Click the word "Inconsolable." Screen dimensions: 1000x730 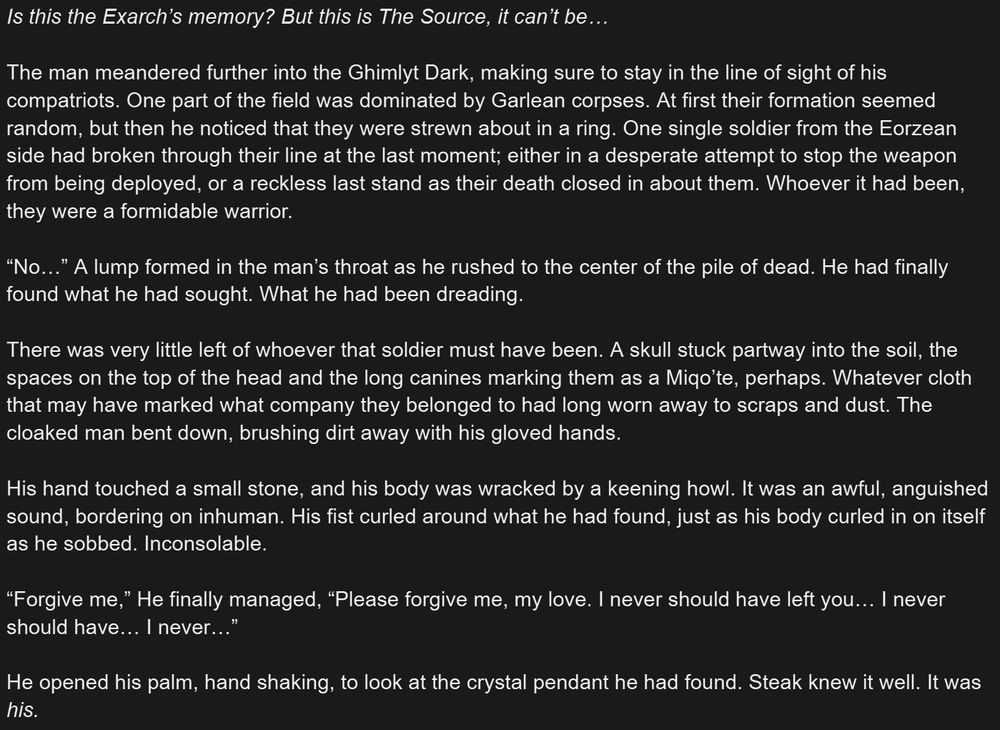point(205,544)
